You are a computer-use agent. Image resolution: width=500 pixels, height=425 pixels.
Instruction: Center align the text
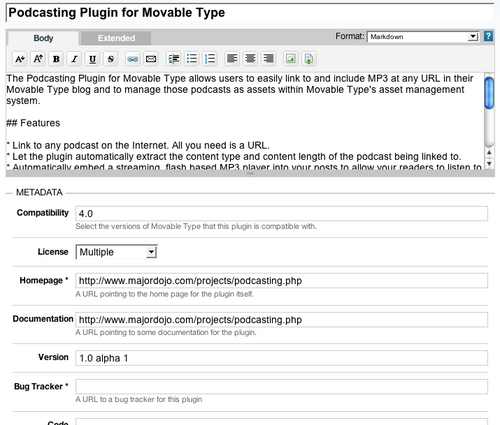(x=250, y=59)
